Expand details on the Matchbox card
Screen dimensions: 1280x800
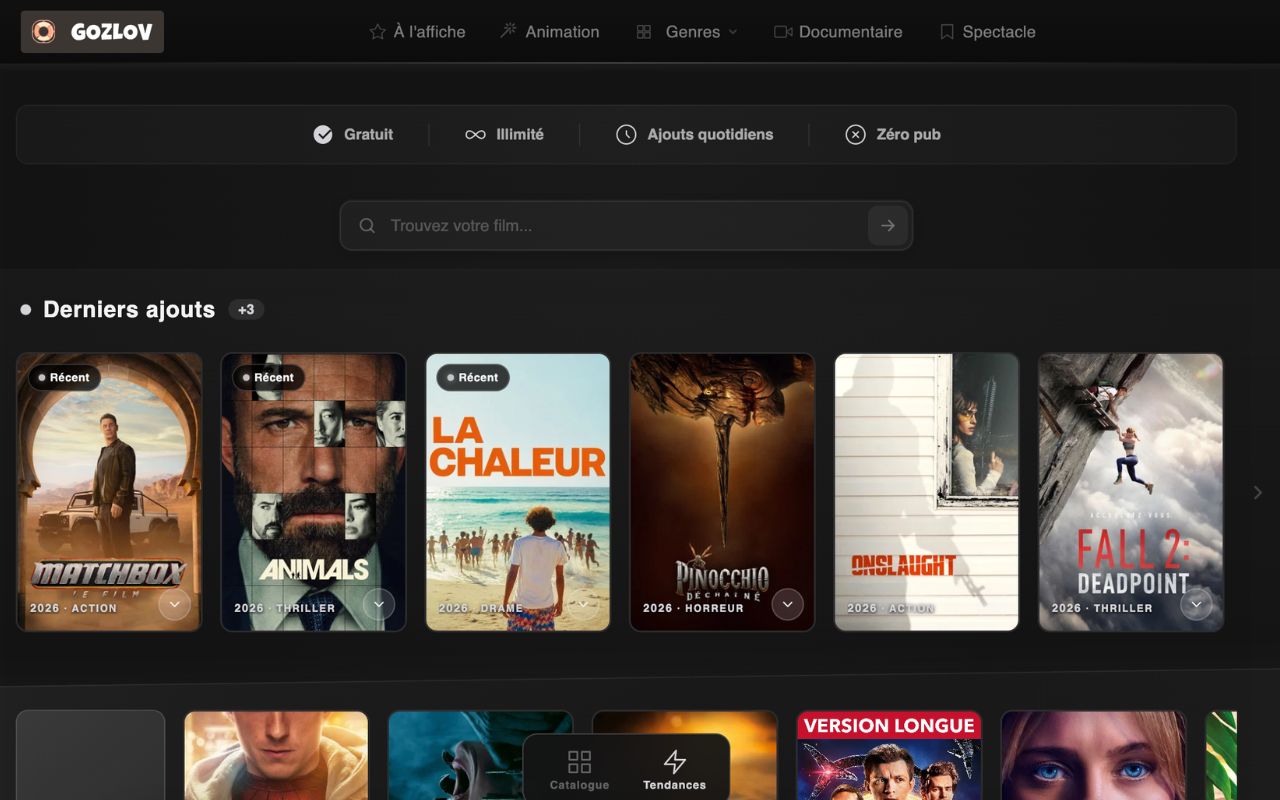point(175,604)
